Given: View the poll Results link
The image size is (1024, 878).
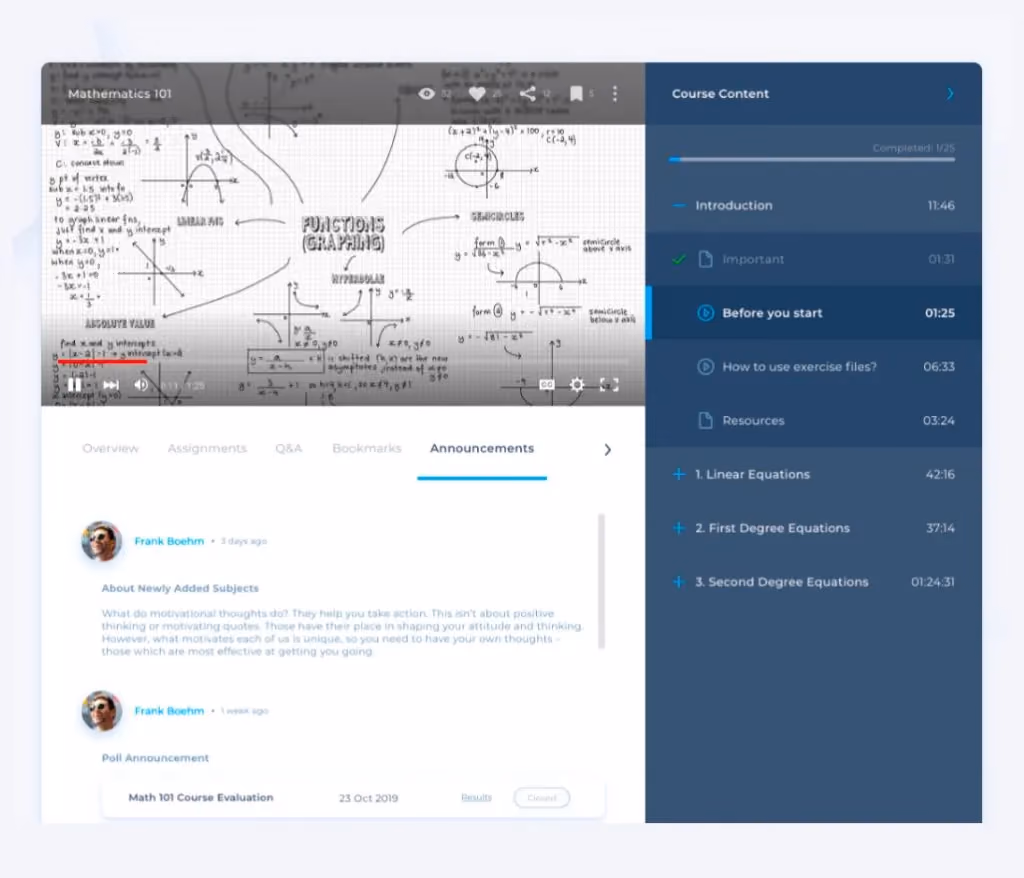Looking at the screenshot, I should coord(476,798).
